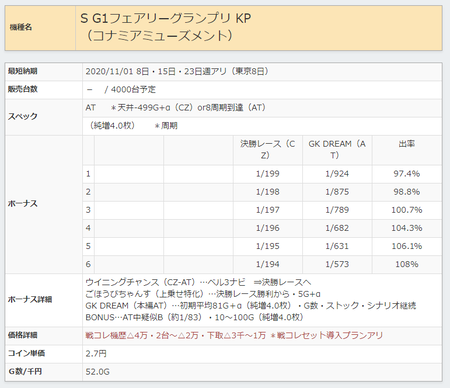Click the BONUS…AT中疑似B detail line
This screenshot has width=450, height=388.
pos(194,317)
